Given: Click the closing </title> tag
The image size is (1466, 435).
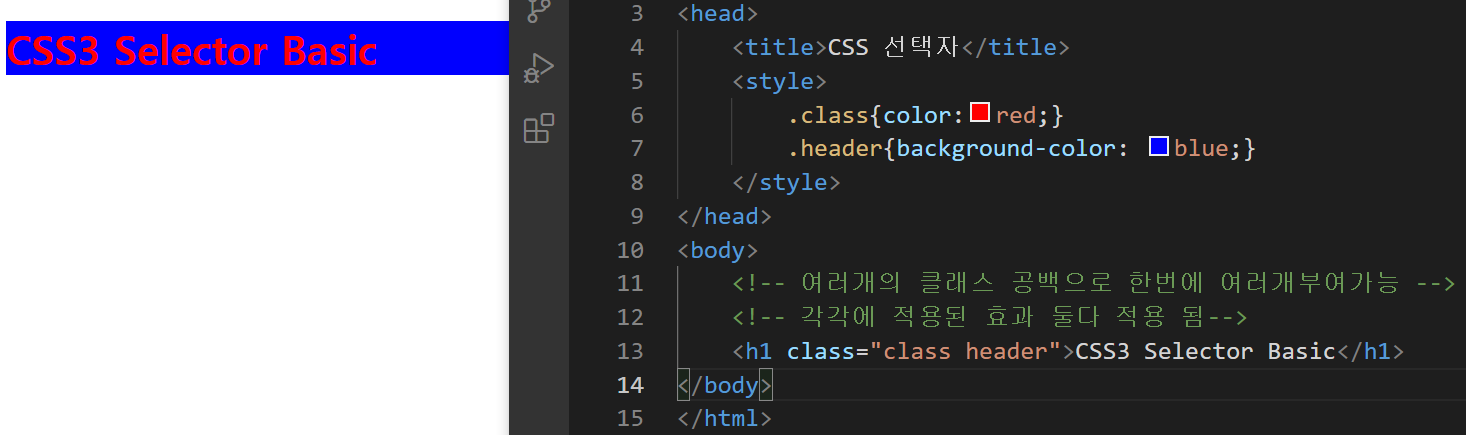Looking at the screenshot, I should 1015,47.
